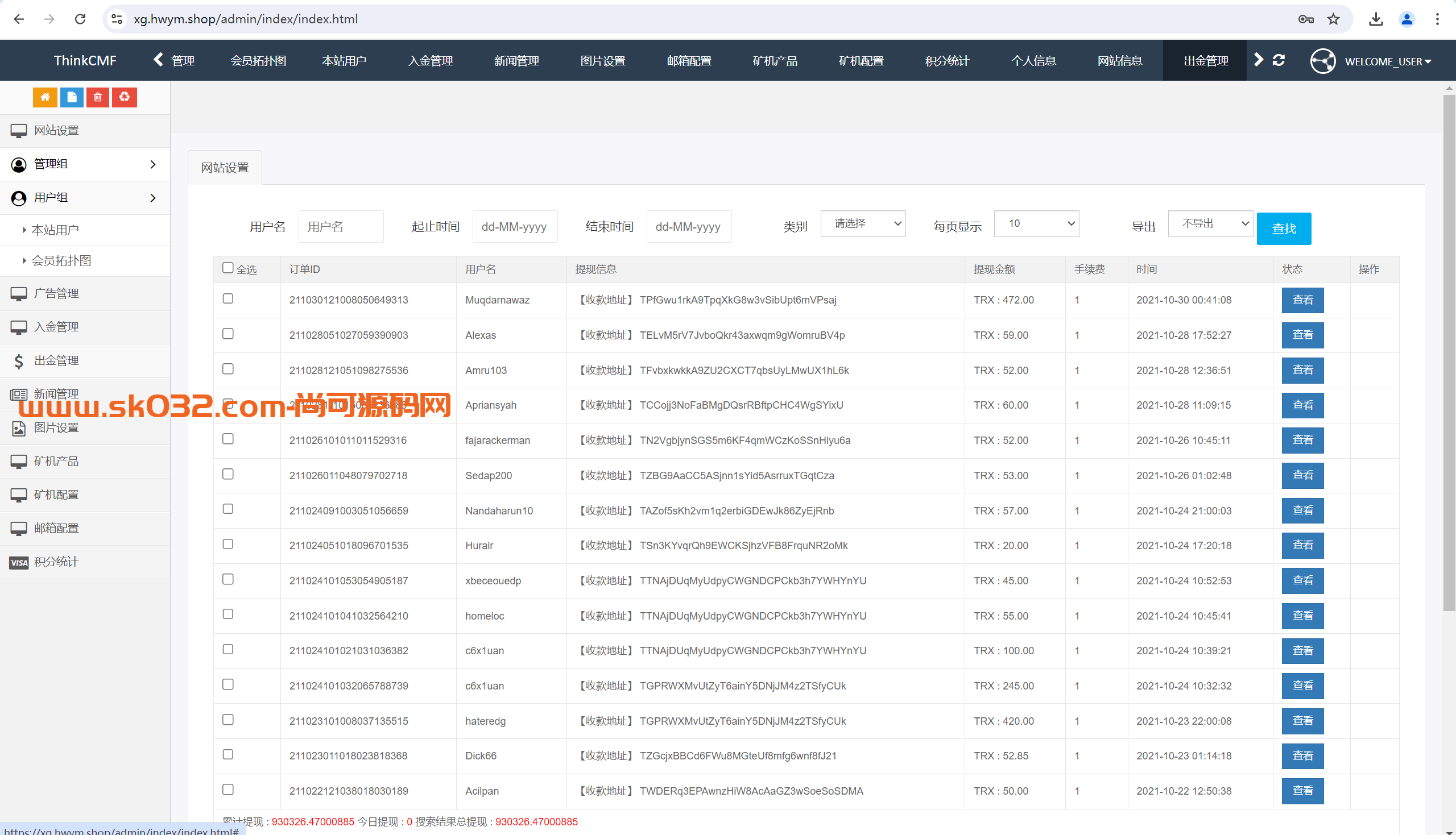Switch to the 会员拓扑图 top tab

click(258, 60)
